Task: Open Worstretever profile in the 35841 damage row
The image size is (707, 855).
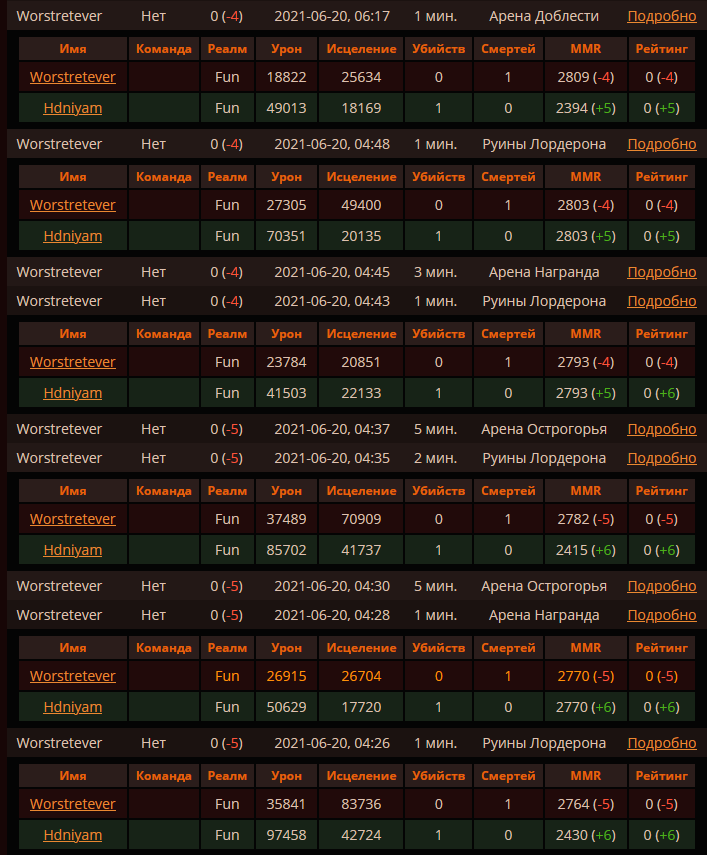Action: pos(72,804)
